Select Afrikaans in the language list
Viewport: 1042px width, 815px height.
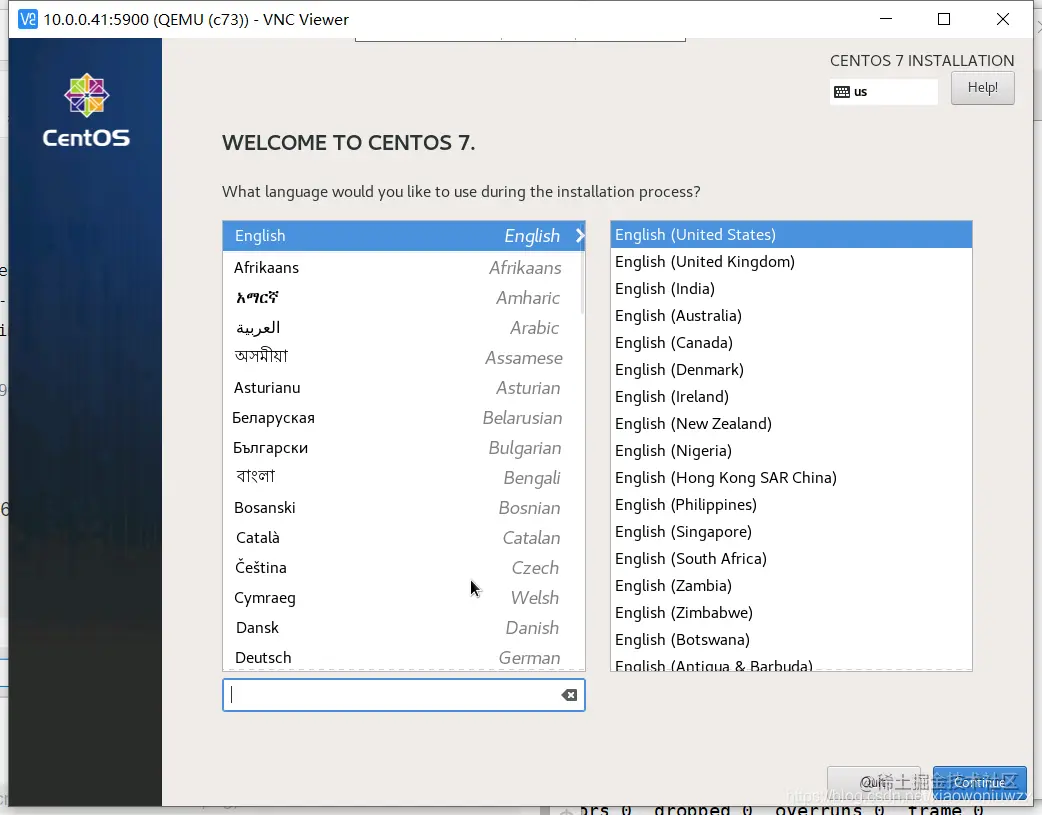404,268
